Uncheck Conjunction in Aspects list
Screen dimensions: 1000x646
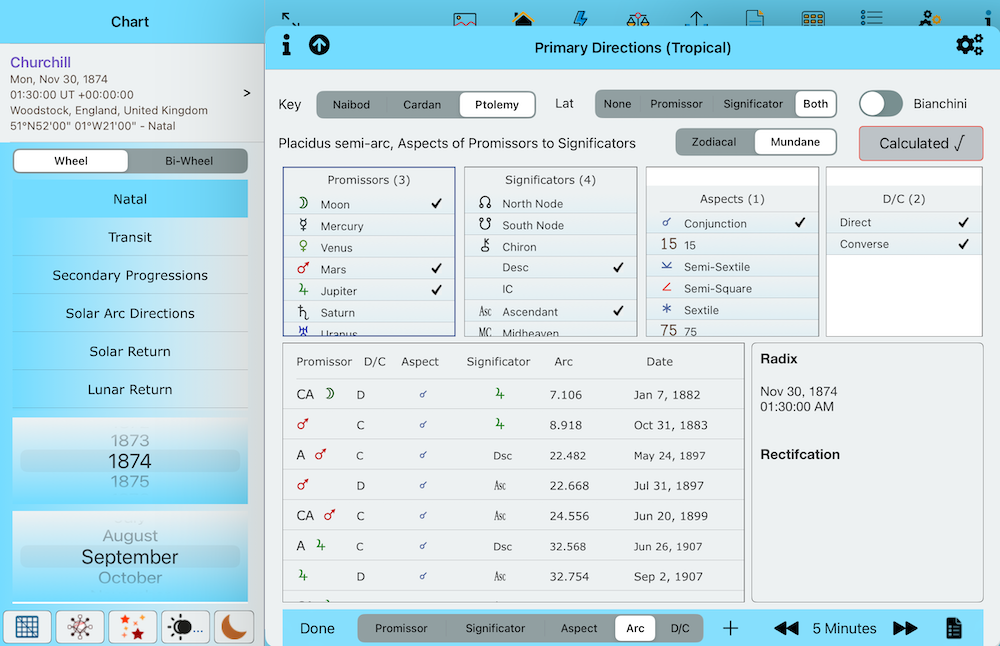point(732,224)
